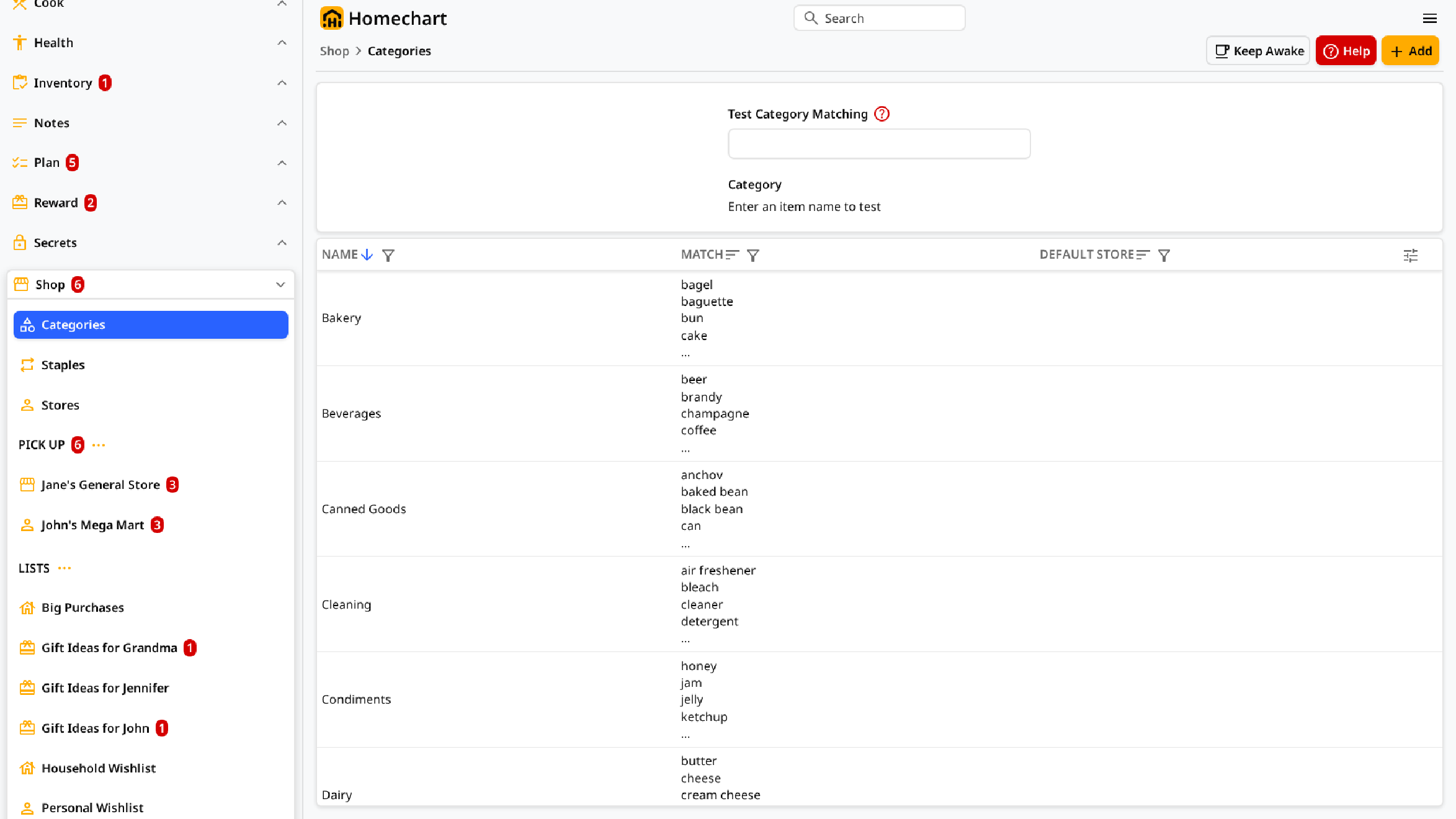Filter the DEFAULT STORE column
Image resolution: width=1456 pixels, height=819 pixels.
point(1164,255)
